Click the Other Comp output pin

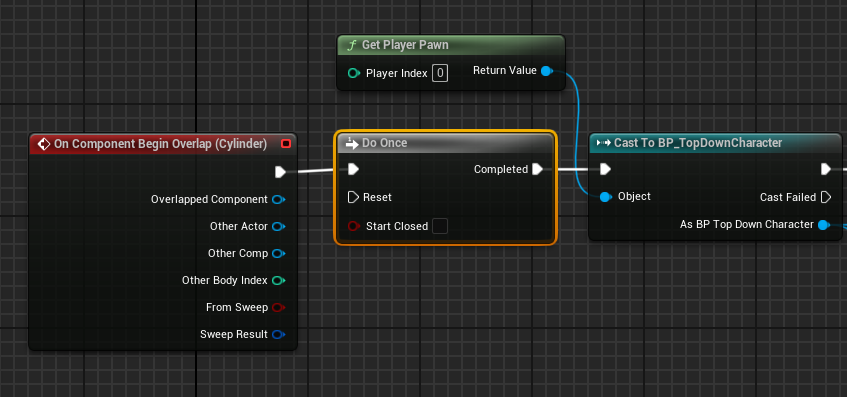(x=278, y=253)
